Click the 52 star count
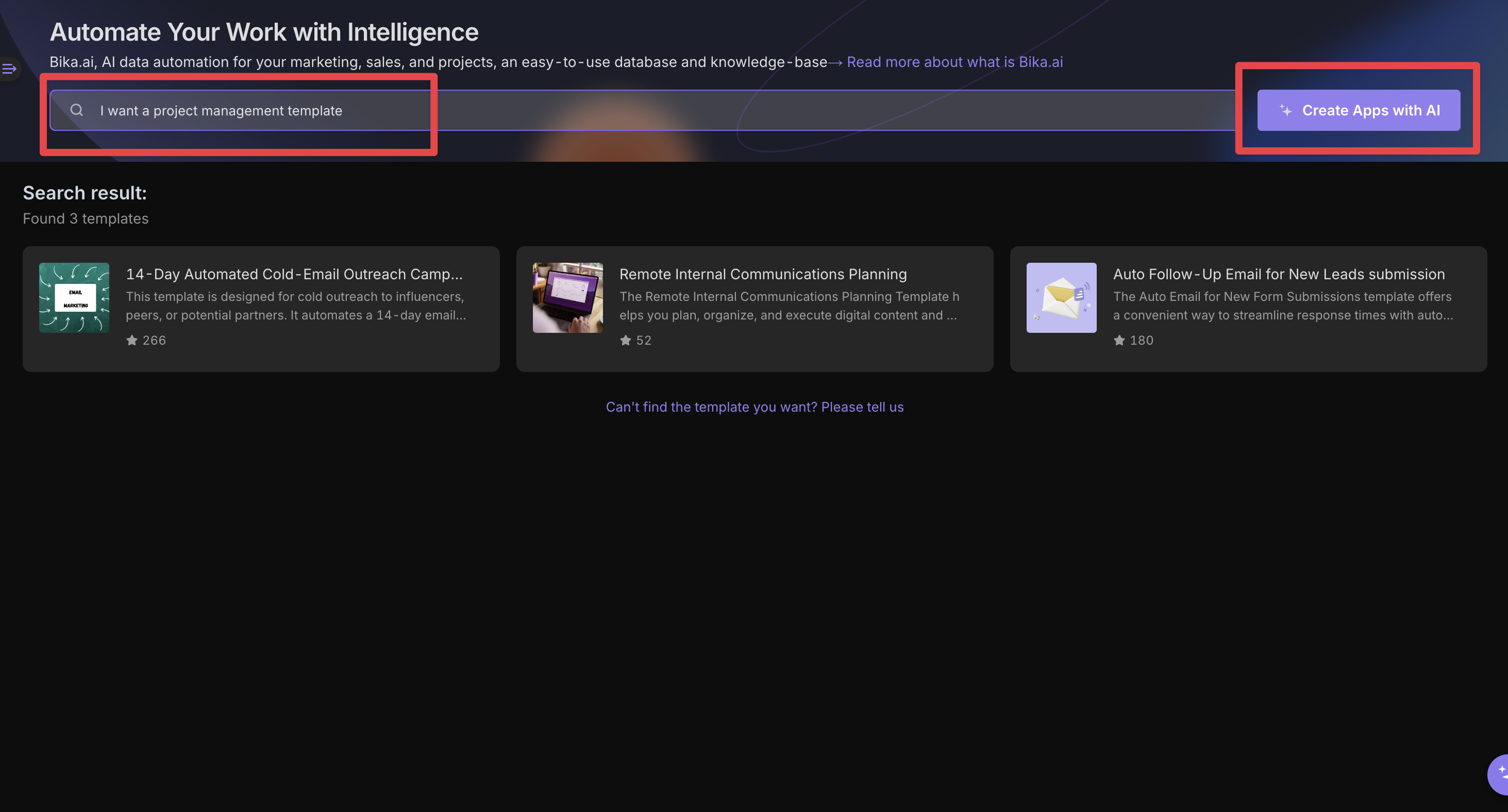Screen dimensions: 1508x812 point(643,340)
